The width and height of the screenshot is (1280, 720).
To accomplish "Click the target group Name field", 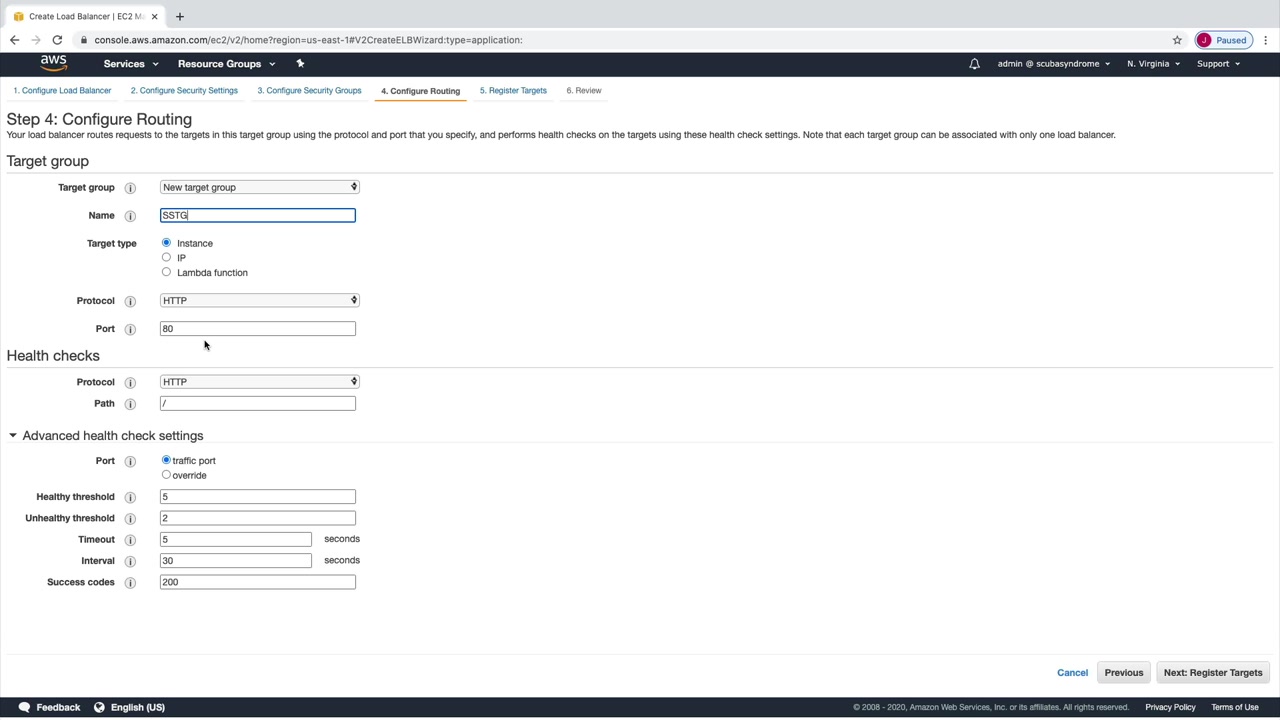I will 258,215.
